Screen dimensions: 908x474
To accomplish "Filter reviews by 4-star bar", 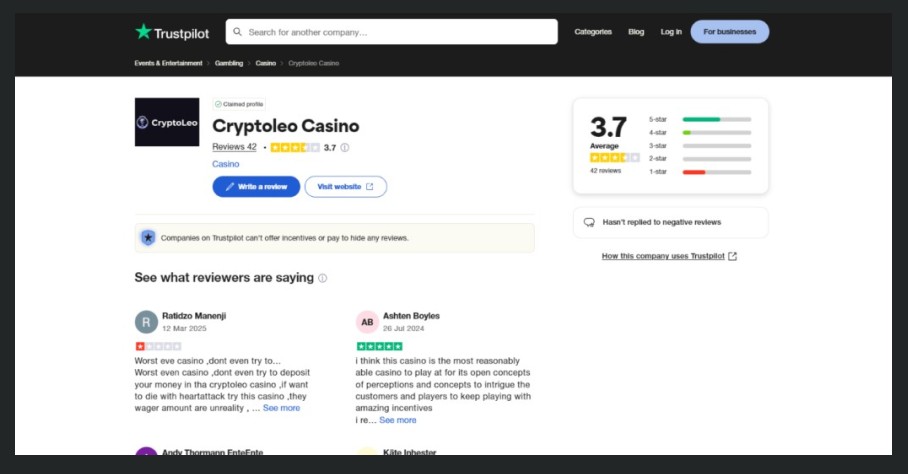I will point(716,132).
